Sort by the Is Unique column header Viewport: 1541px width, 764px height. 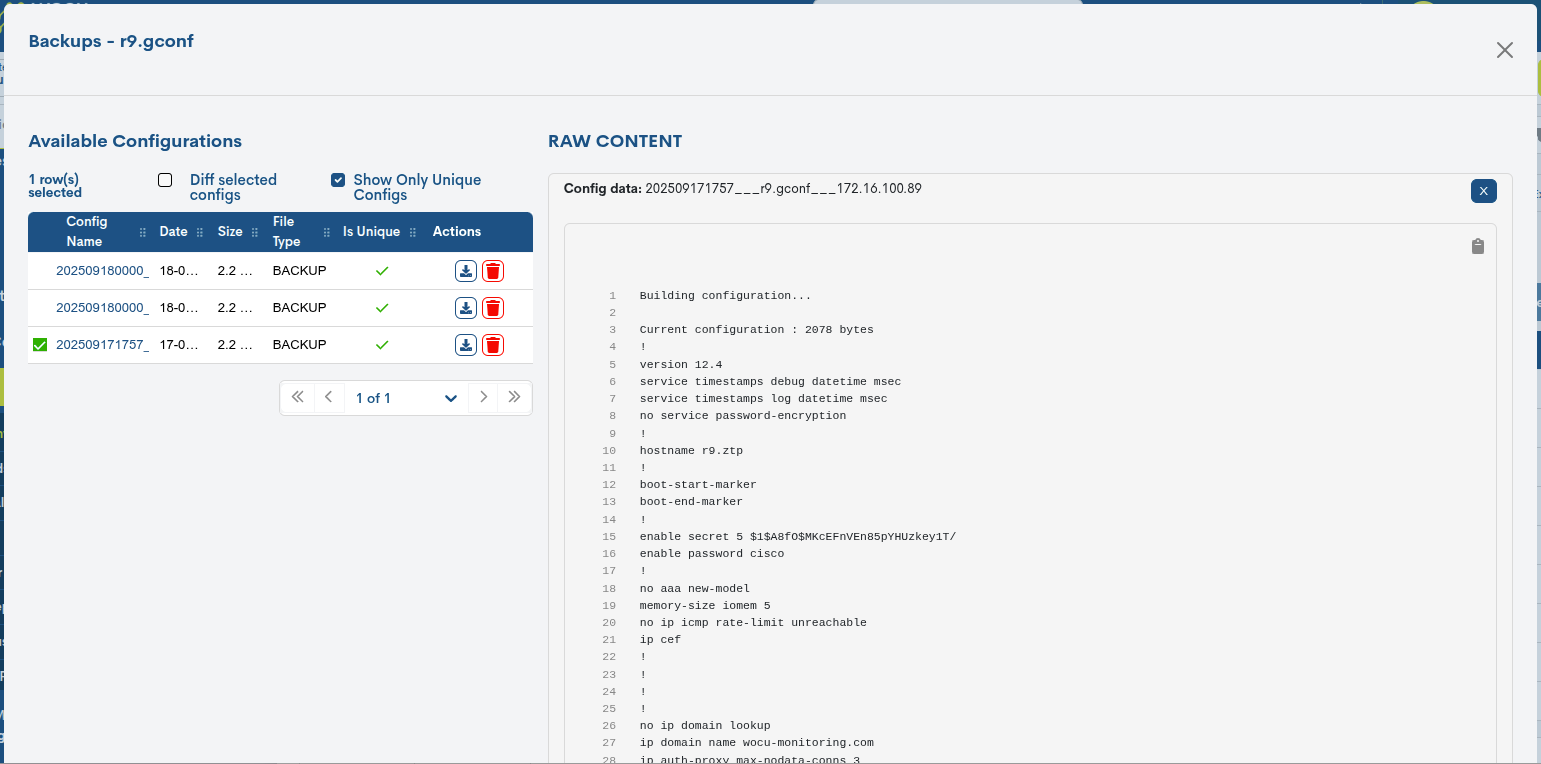[x=371, y=231]
